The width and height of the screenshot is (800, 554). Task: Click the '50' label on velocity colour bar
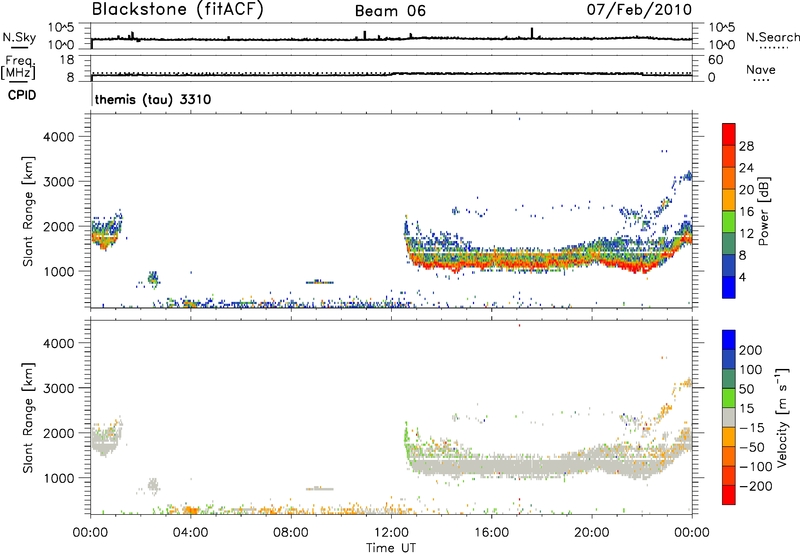click(747, 389)
